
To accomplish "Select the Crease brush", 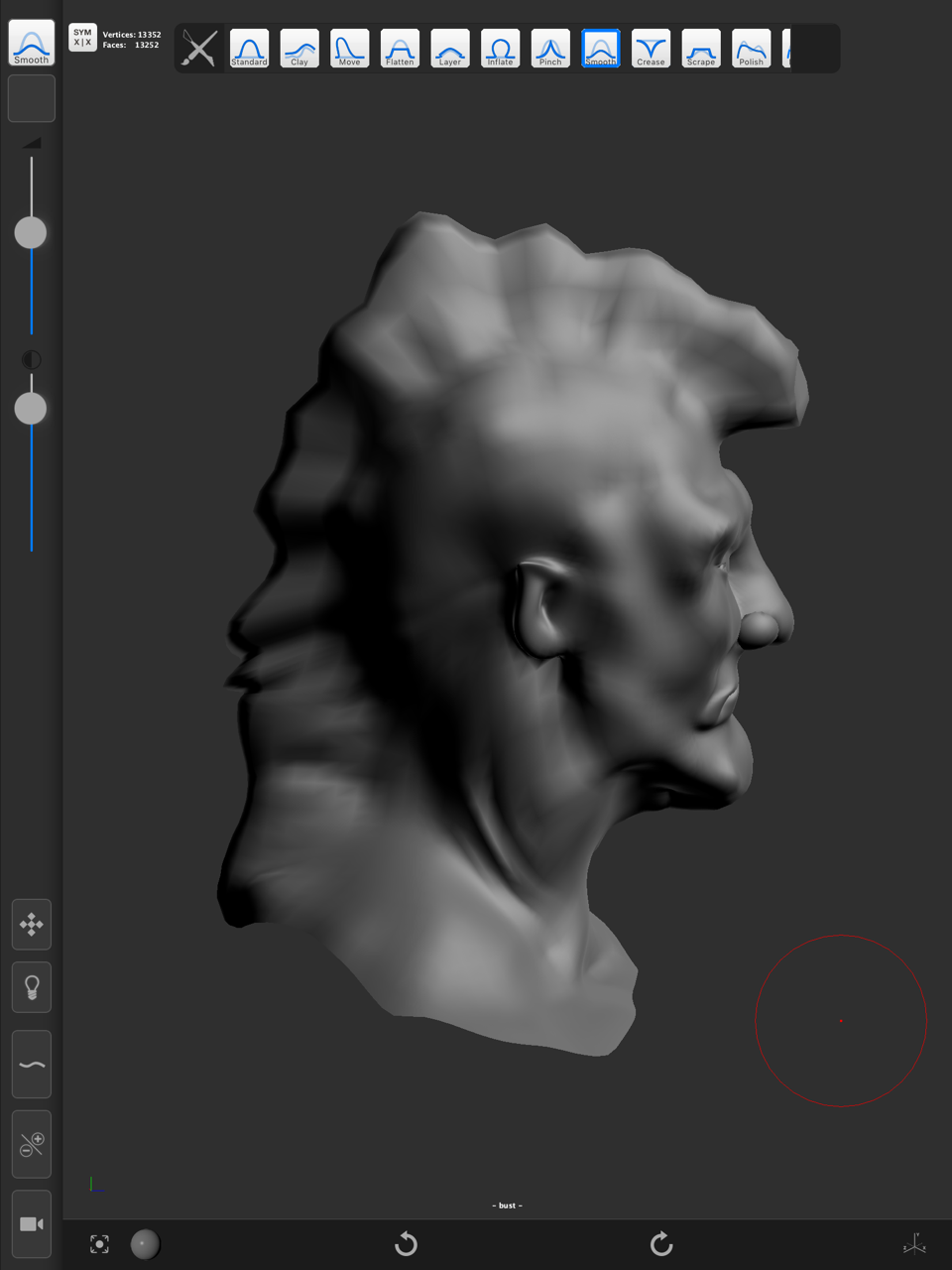I will pyautogui.click(x=651, y=49).
